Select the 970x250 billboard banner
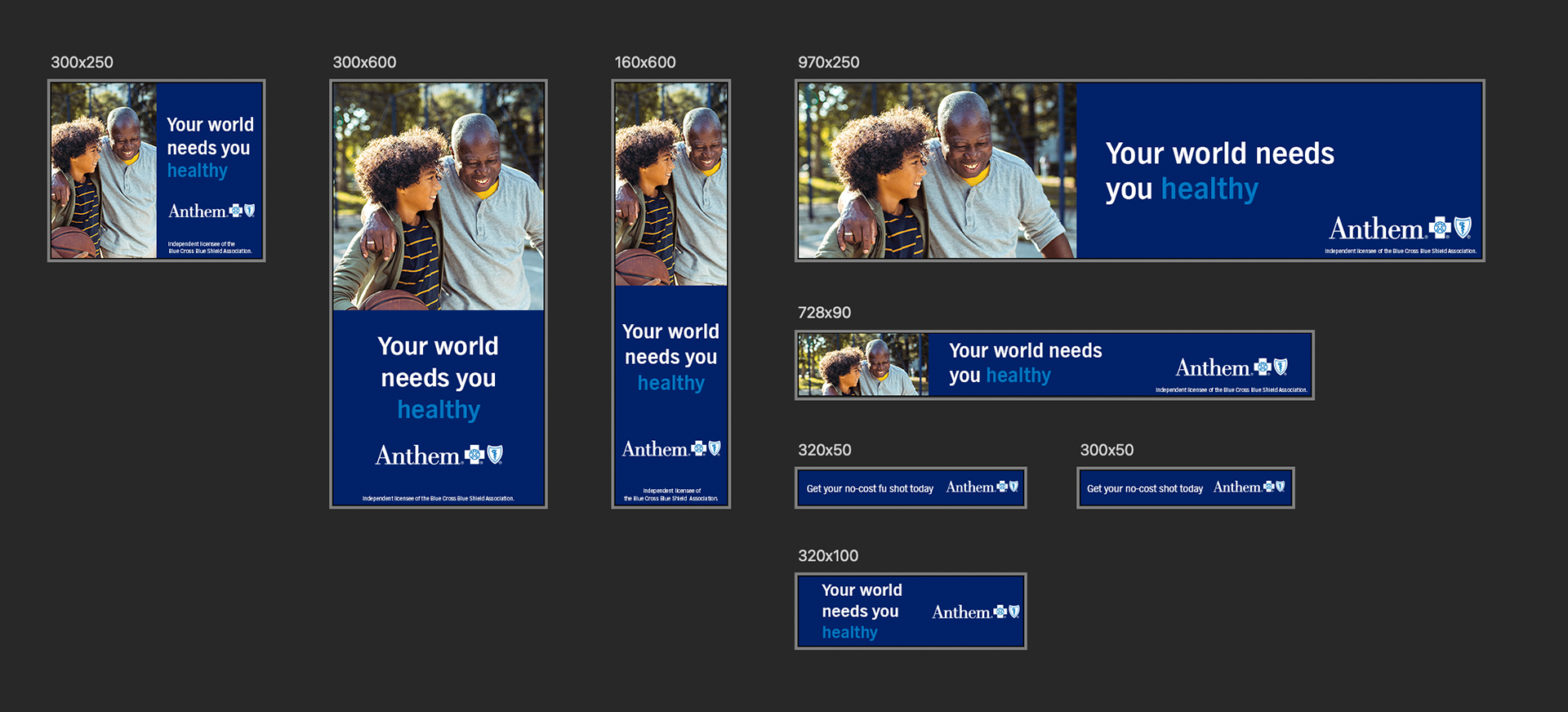The image size is (1568, 712). coord(1140,171)
